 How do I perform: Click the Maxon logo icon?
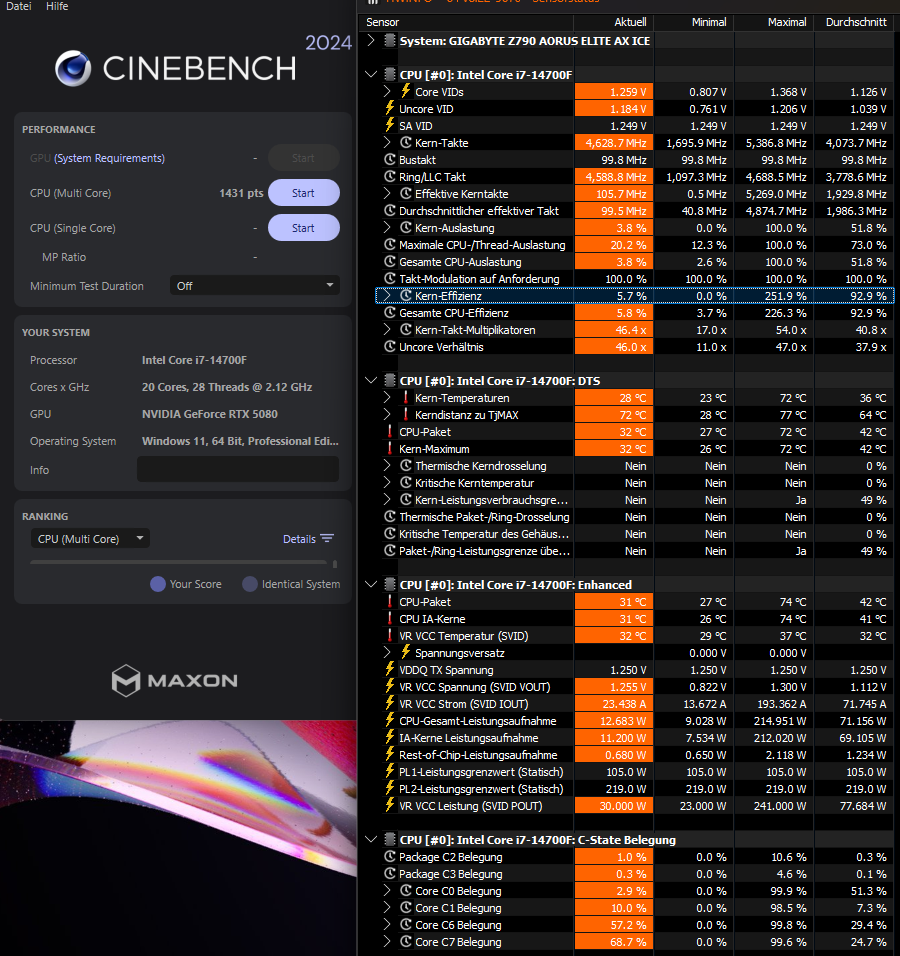[126, 680]
